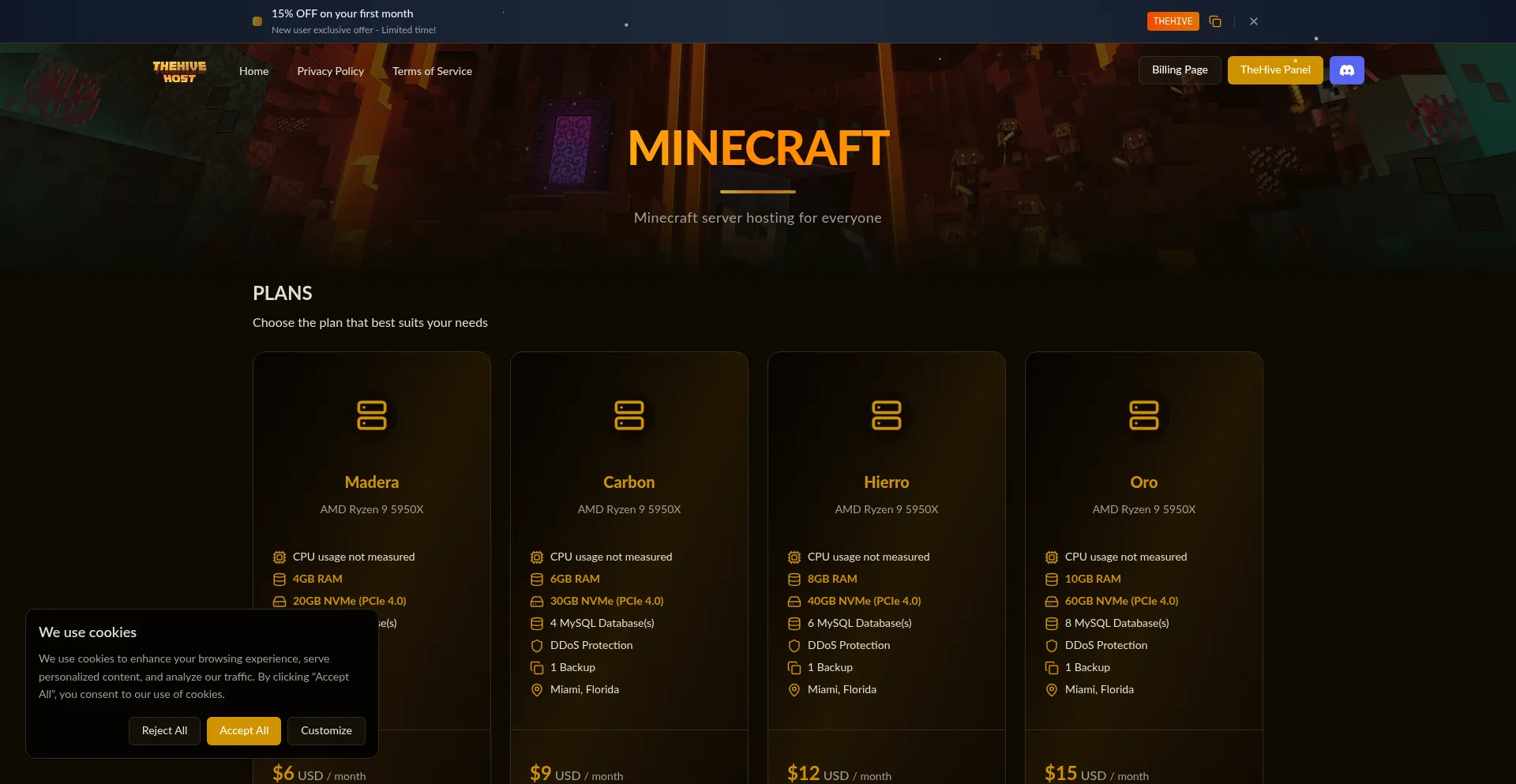Image resolution: width=1516 pixels, height=784 pixels.
Task: Reject all cookies
Action: click(x=164, y=730)
